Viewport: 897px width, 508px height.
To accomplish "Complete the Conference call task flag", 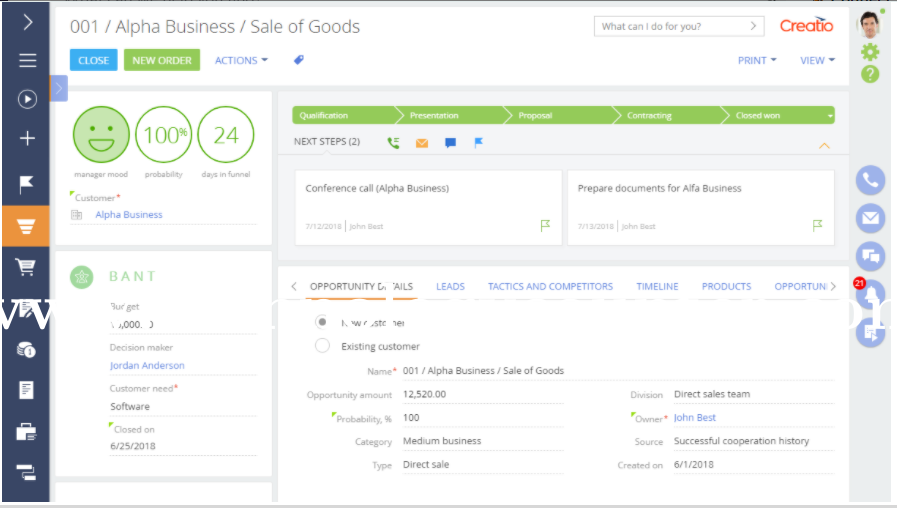I will tap(545, 225).
